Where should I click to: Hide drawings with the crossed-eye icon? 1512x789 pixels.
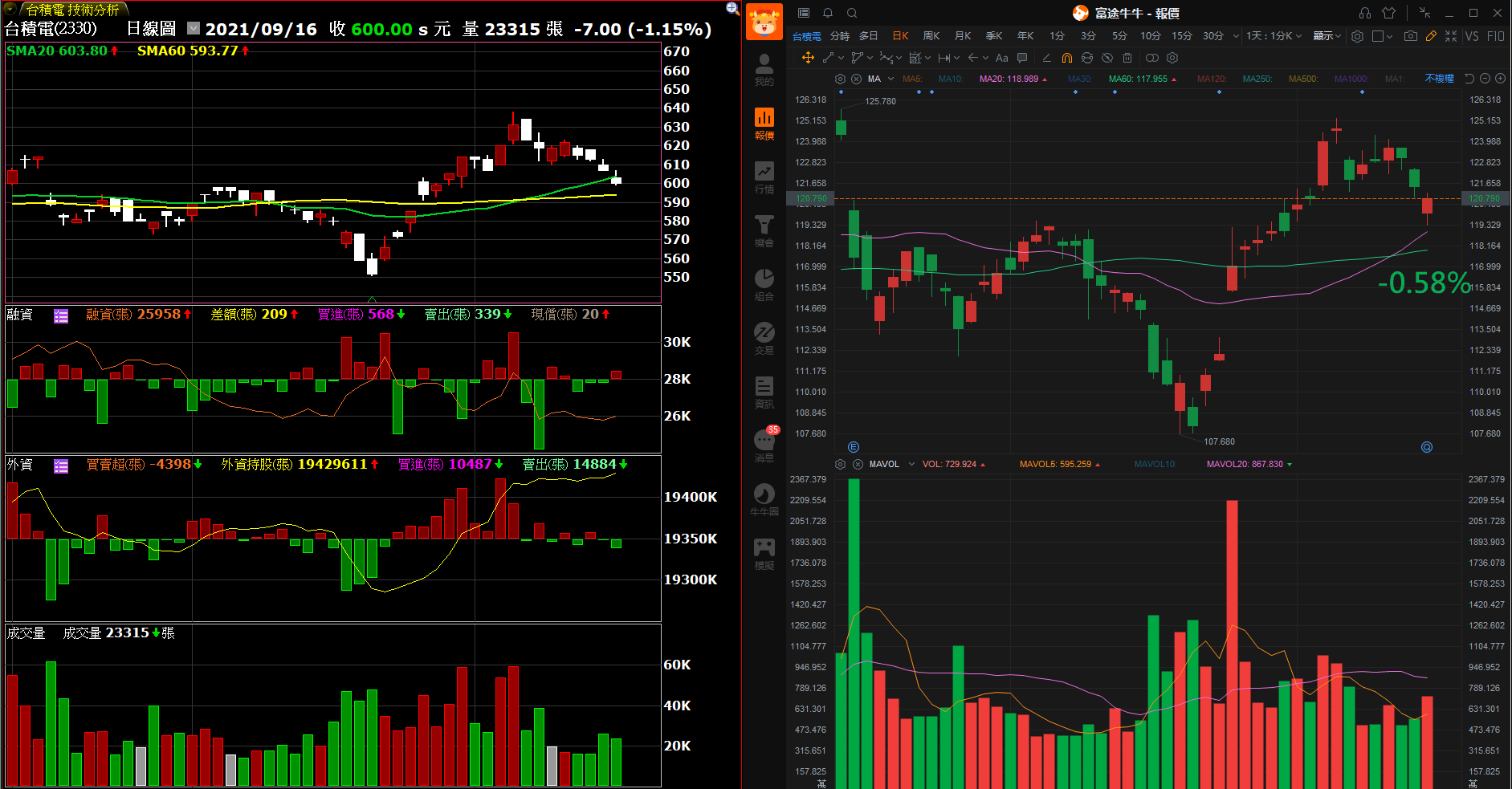(1107, 58)
